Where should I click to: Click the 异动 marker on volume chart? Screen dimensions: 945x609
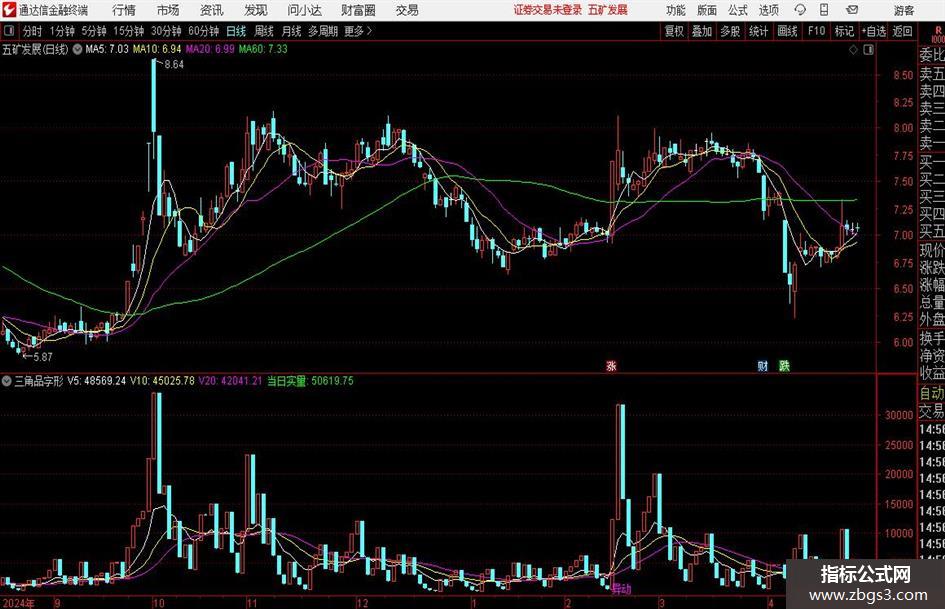(x=621, y=589)
